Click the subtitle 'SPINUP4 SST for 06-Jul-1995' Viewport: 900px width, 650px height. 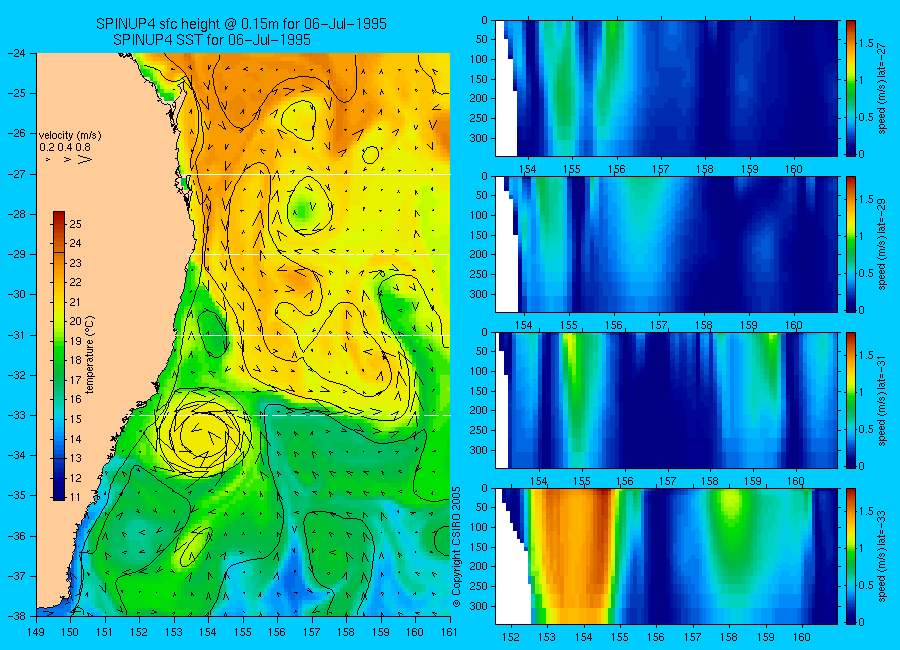point(212,40)
